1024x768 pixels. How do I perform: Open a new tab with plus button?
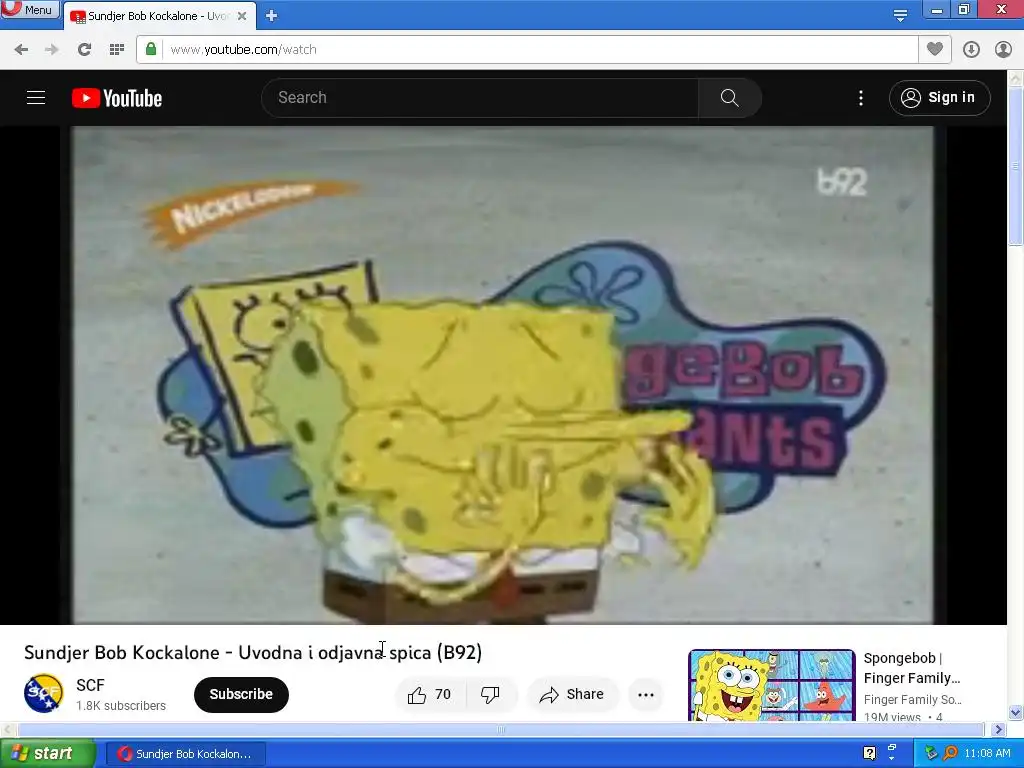pyautogui.click(x=272, y=16)
